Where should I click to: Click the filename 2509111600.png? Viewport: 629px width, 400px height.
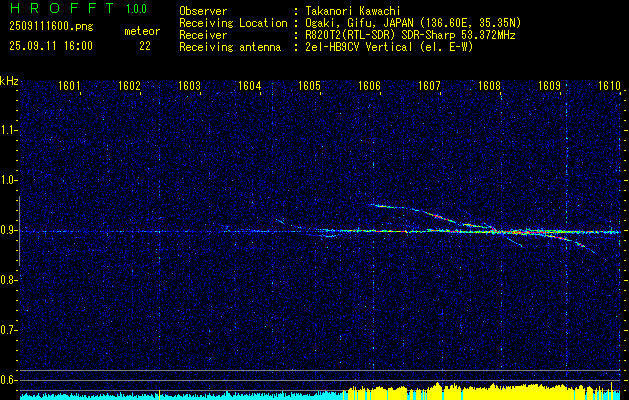[x=51, y=27]
